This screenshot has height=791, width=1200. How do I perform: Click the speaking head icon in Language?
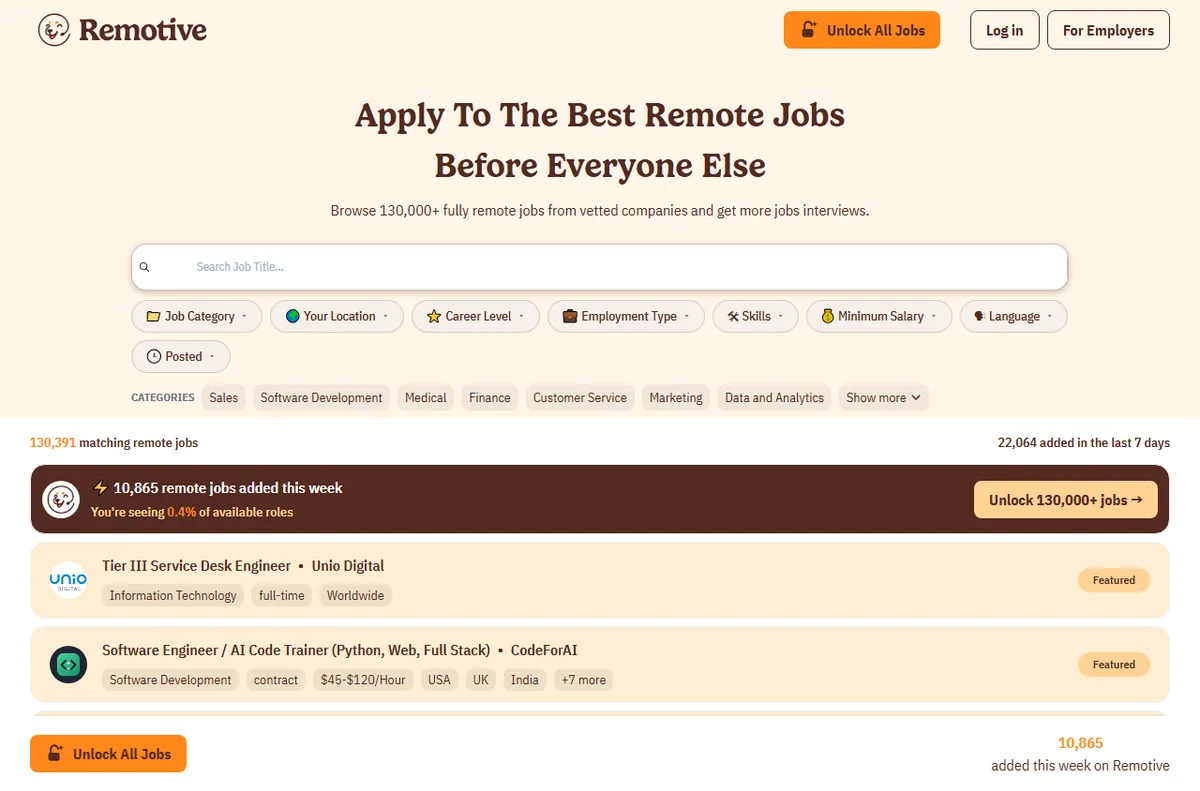point(980,316)
